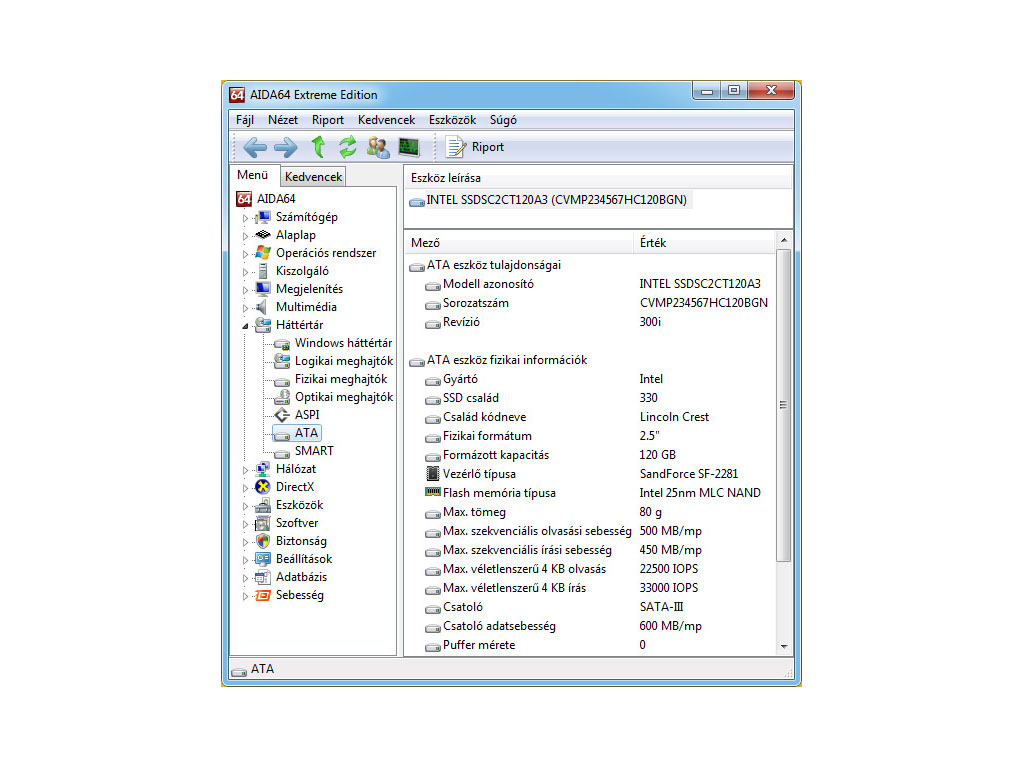Open the user management toolbar icon

click(378, 147)
